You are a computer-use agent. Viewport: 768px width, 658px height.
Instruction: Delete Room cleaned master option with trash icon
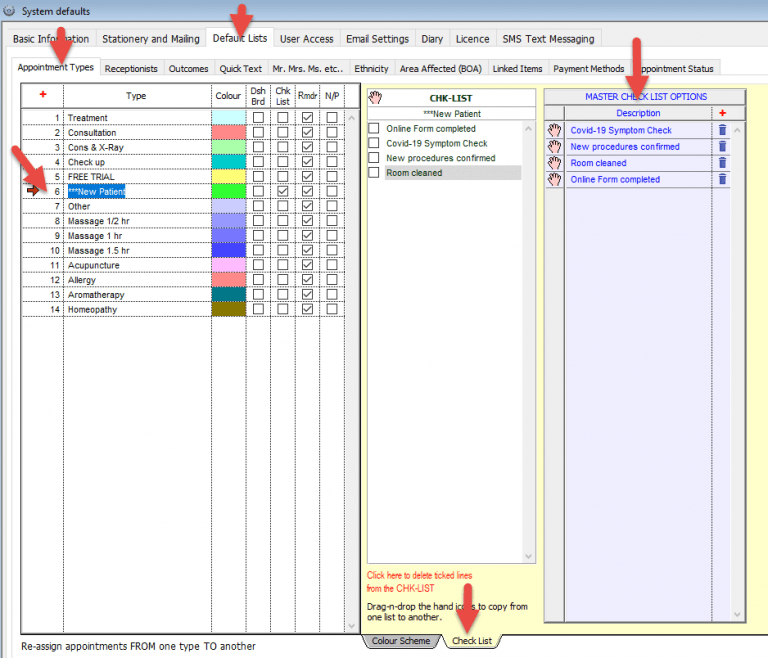click(x=722, y=163)
